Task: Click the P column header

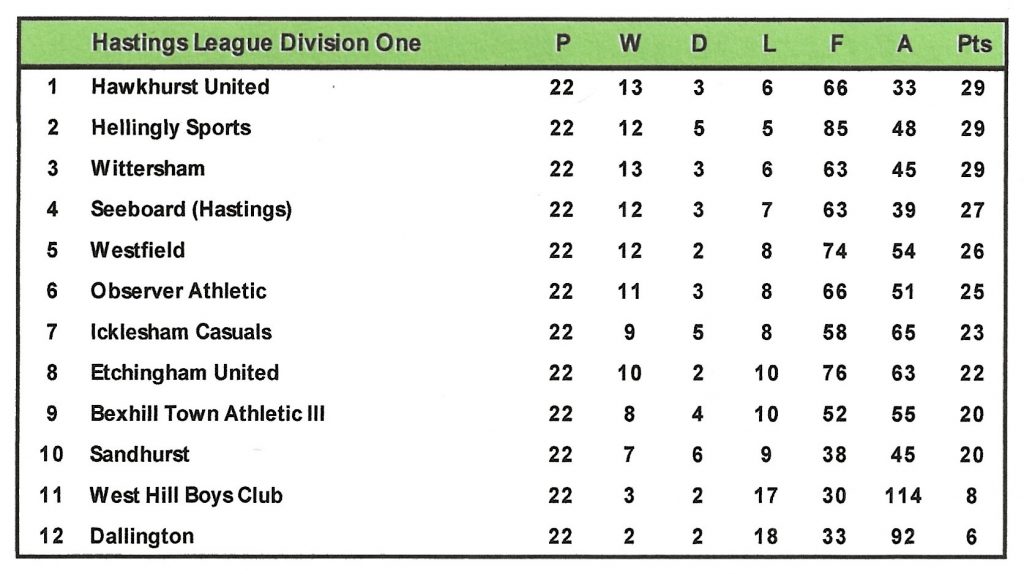Action: [563, 44]
